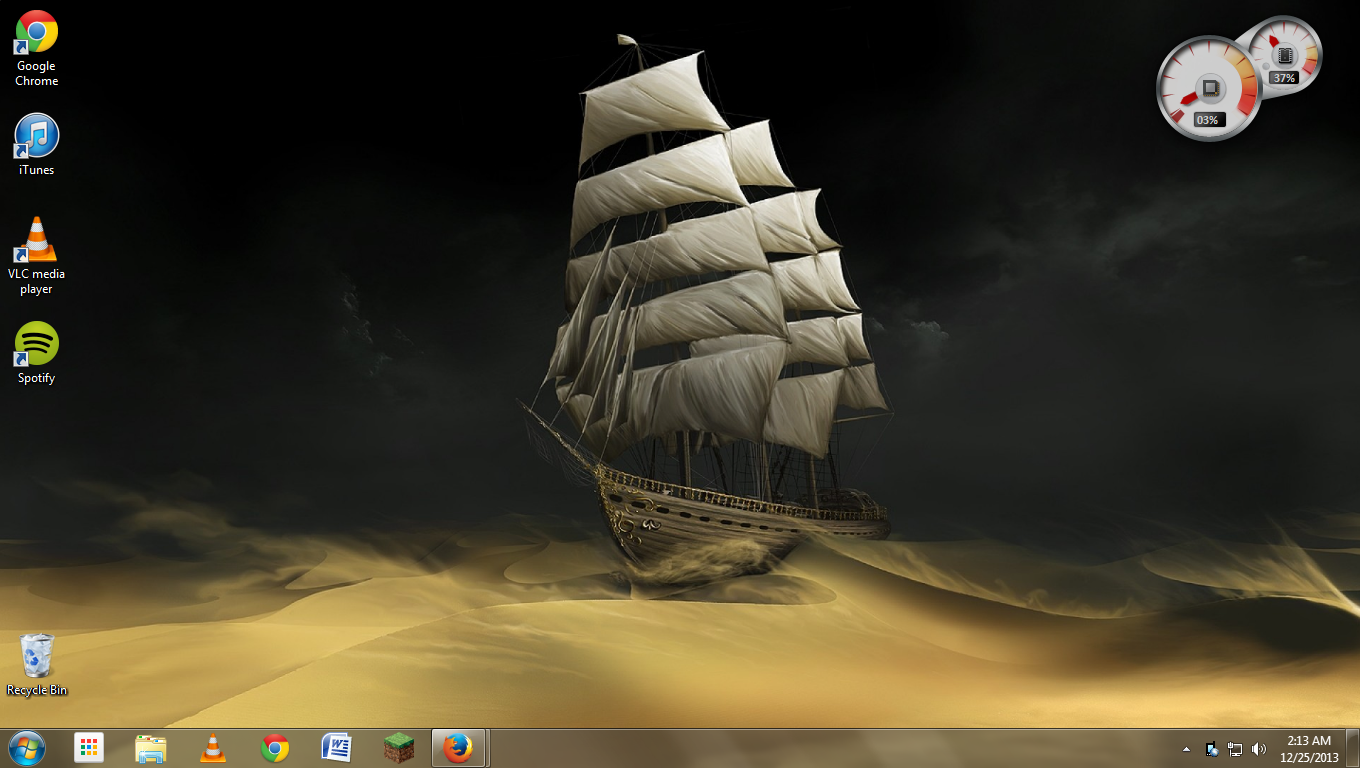The width and height of the screenshot is (1360, 768).
Task: Launch VLC cone from the taskbar
Action: click(213, 748)
